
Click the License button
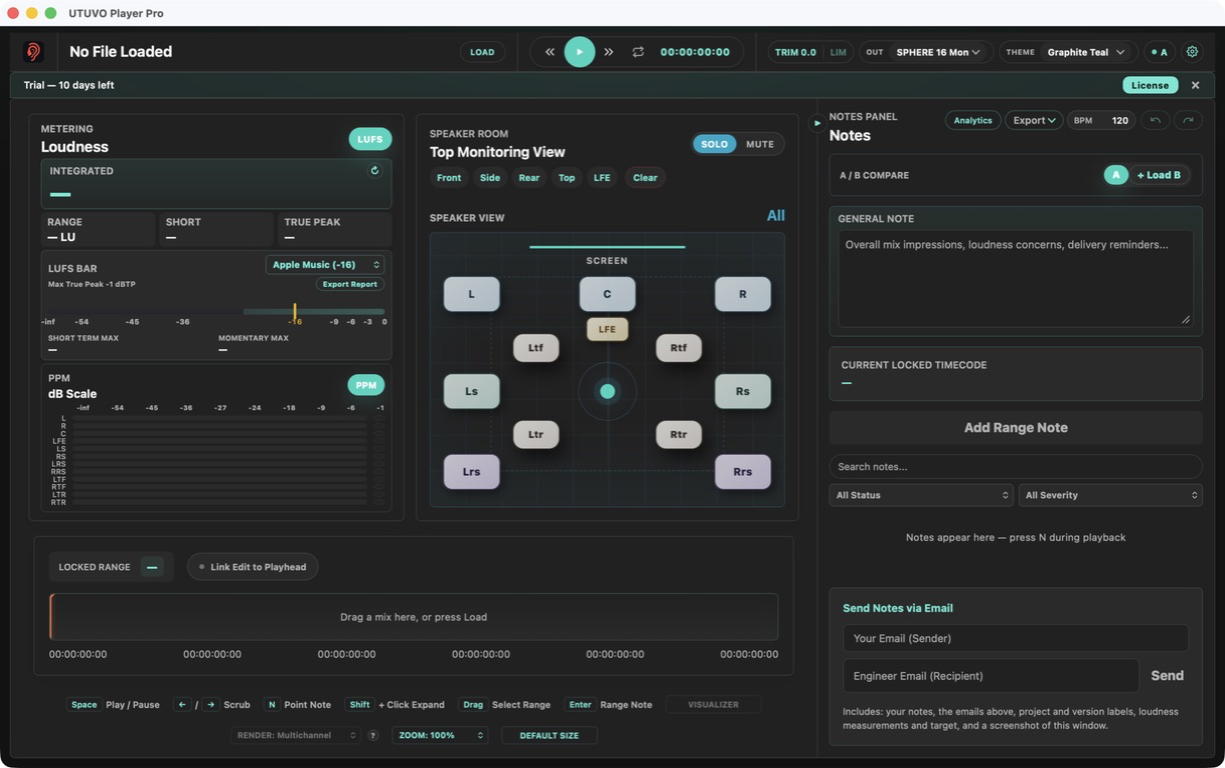tap(1150, 85)
